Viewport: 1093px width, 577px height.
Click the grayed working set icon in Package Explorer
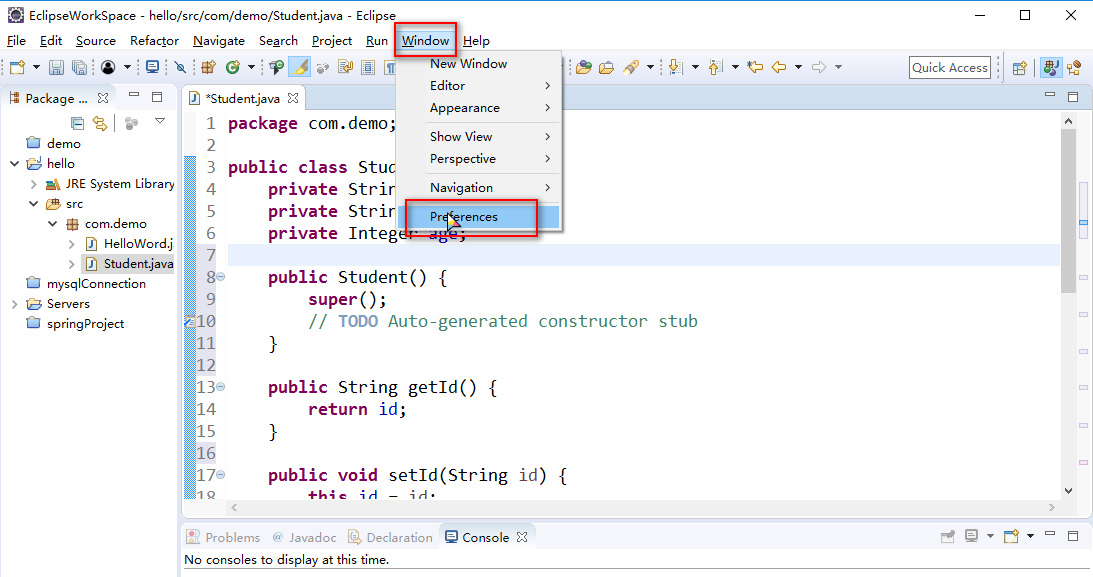[131, 123]
